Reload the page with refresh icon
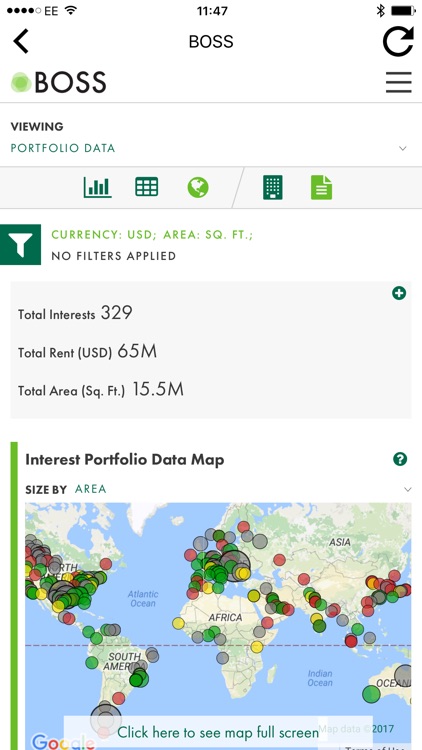422x750 pixels. point(398,42)
